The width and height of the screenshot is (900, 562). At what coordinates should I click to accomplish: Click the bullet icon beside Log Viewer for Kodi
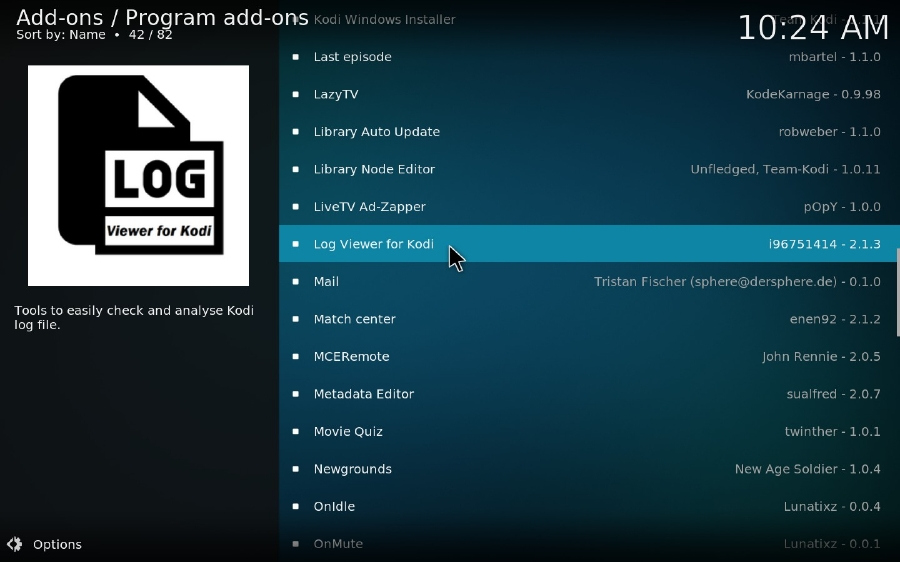pos(296,243)
